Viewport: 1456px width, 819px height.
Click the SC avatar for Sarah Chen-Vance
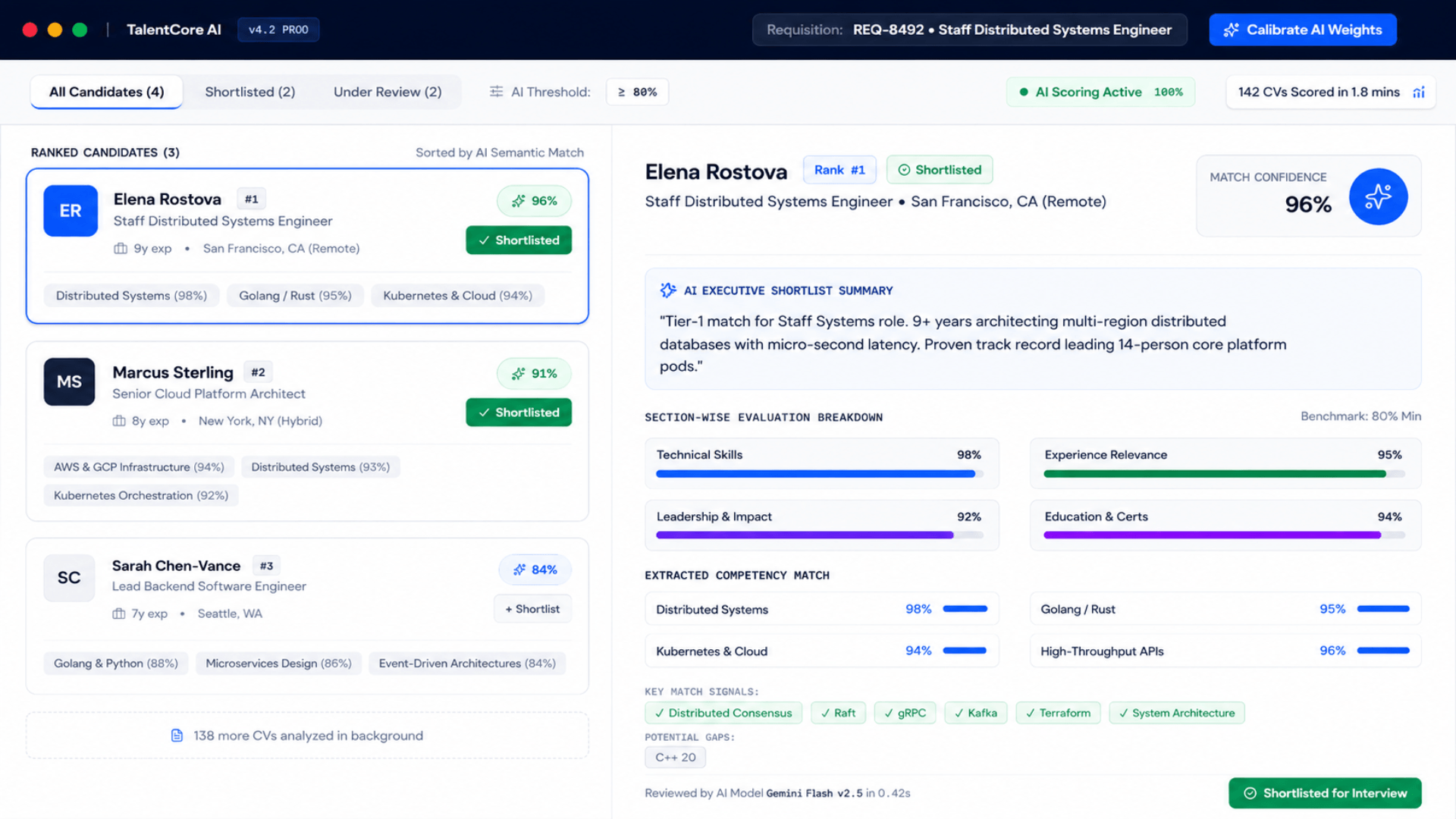(x=69, y=578)
